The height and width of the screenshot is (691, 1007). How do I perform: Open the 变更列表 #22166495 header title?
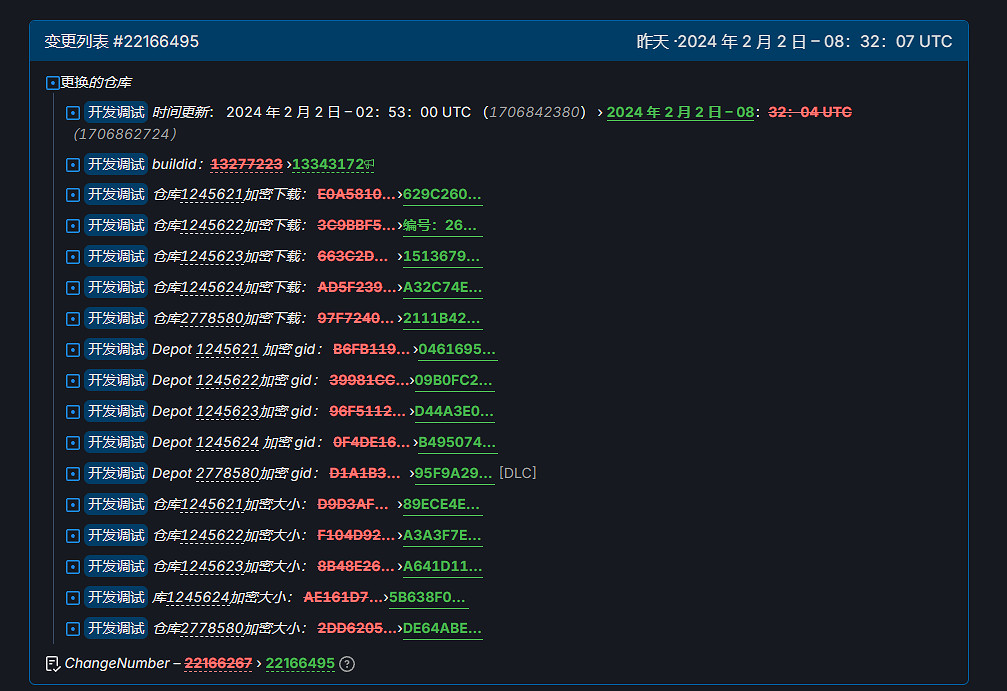coord(121,41)
